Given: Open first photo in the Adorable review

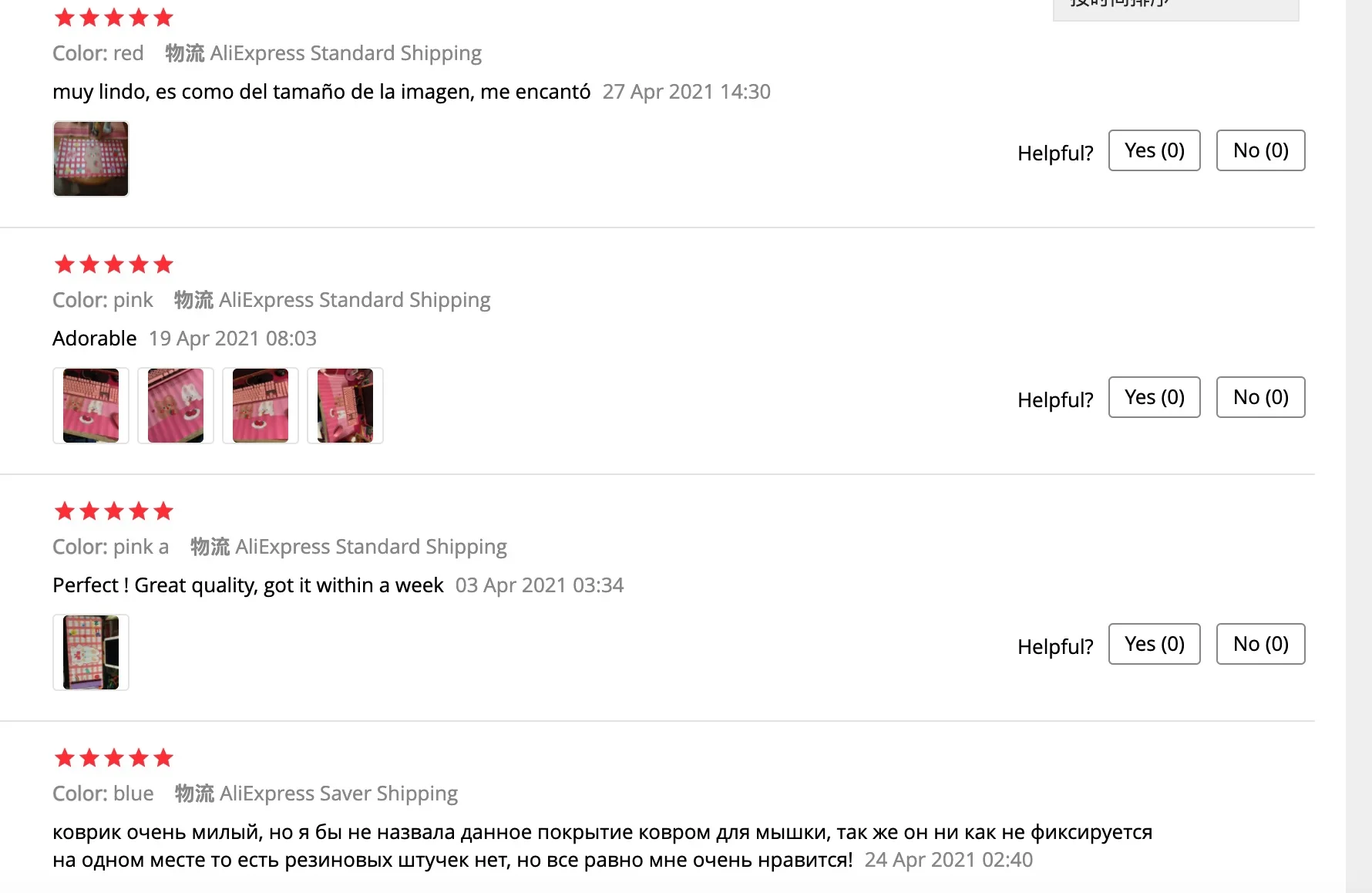Looking at the screenshot, I should 91,406.
